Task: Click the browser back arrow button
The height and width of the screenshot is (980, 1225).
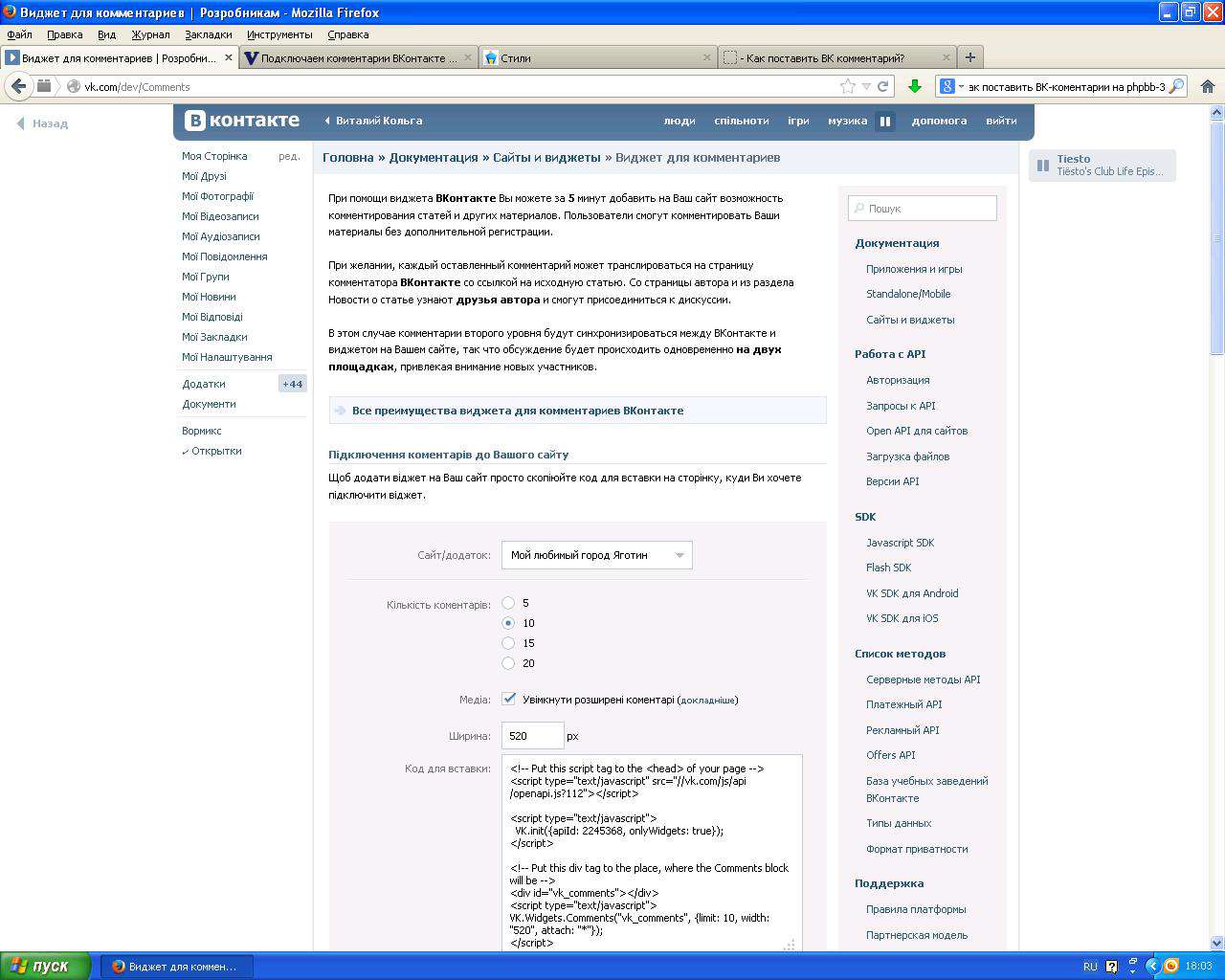Action: [x=19, y=86]
